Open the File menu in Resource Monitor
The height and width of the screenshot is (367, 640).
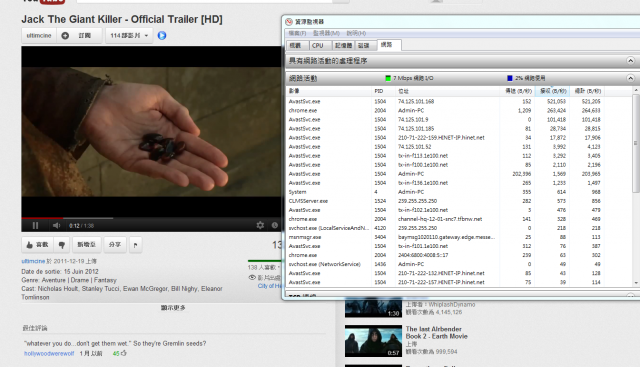click(297, 33)
